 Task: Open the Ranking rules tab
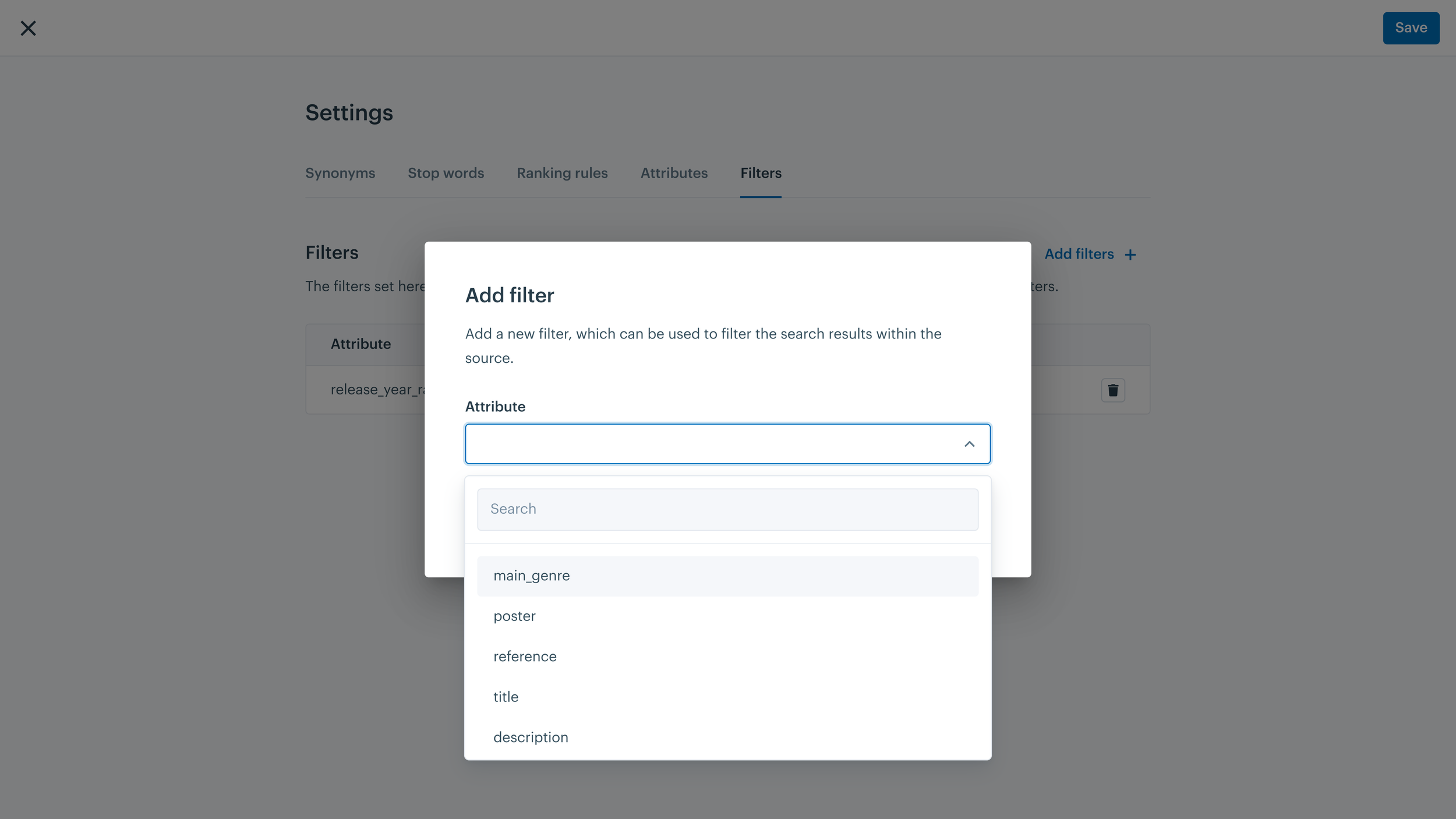point(561,173)
